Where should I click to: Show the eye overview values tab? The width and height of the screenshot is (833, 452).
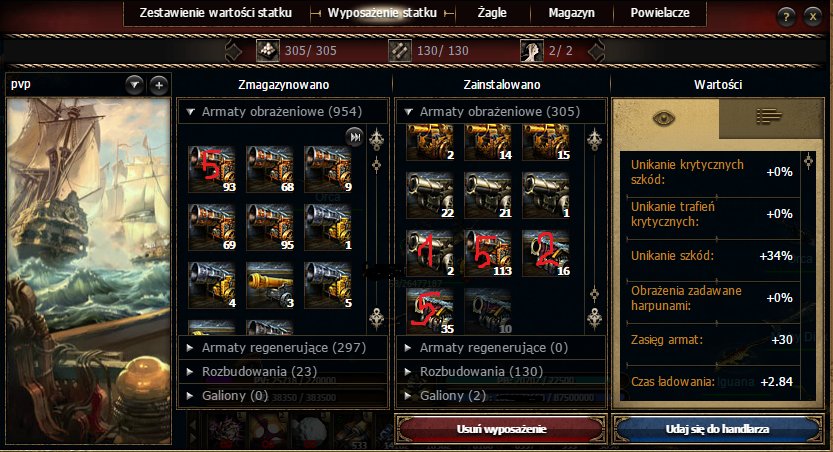tap(665, 118)
